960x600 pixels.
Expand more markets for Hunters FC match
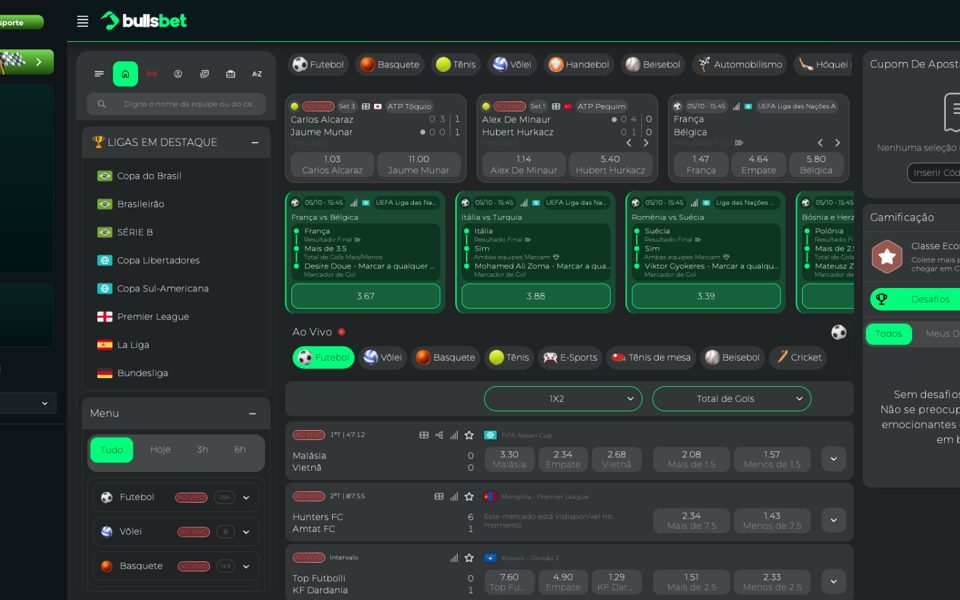click(x=834, y=520)
